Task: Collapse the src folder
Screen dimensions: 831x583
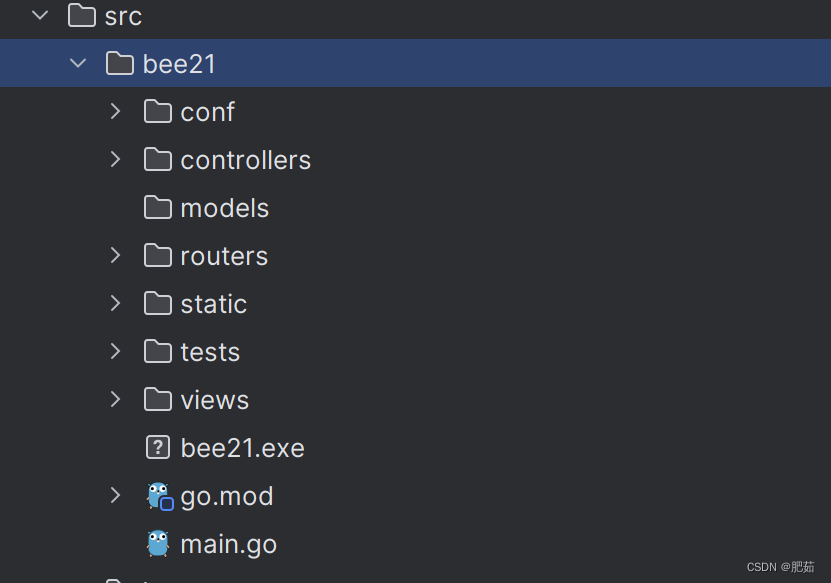Action: click(38, 16)
